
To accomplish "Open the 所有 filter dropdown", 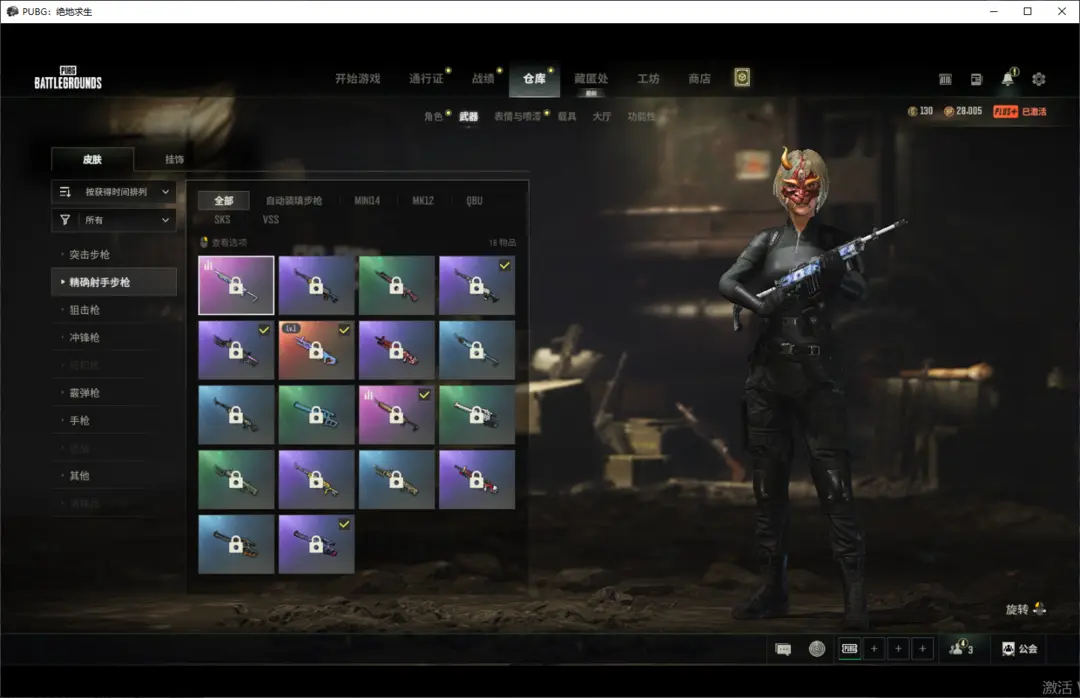I will pos(114,220).
